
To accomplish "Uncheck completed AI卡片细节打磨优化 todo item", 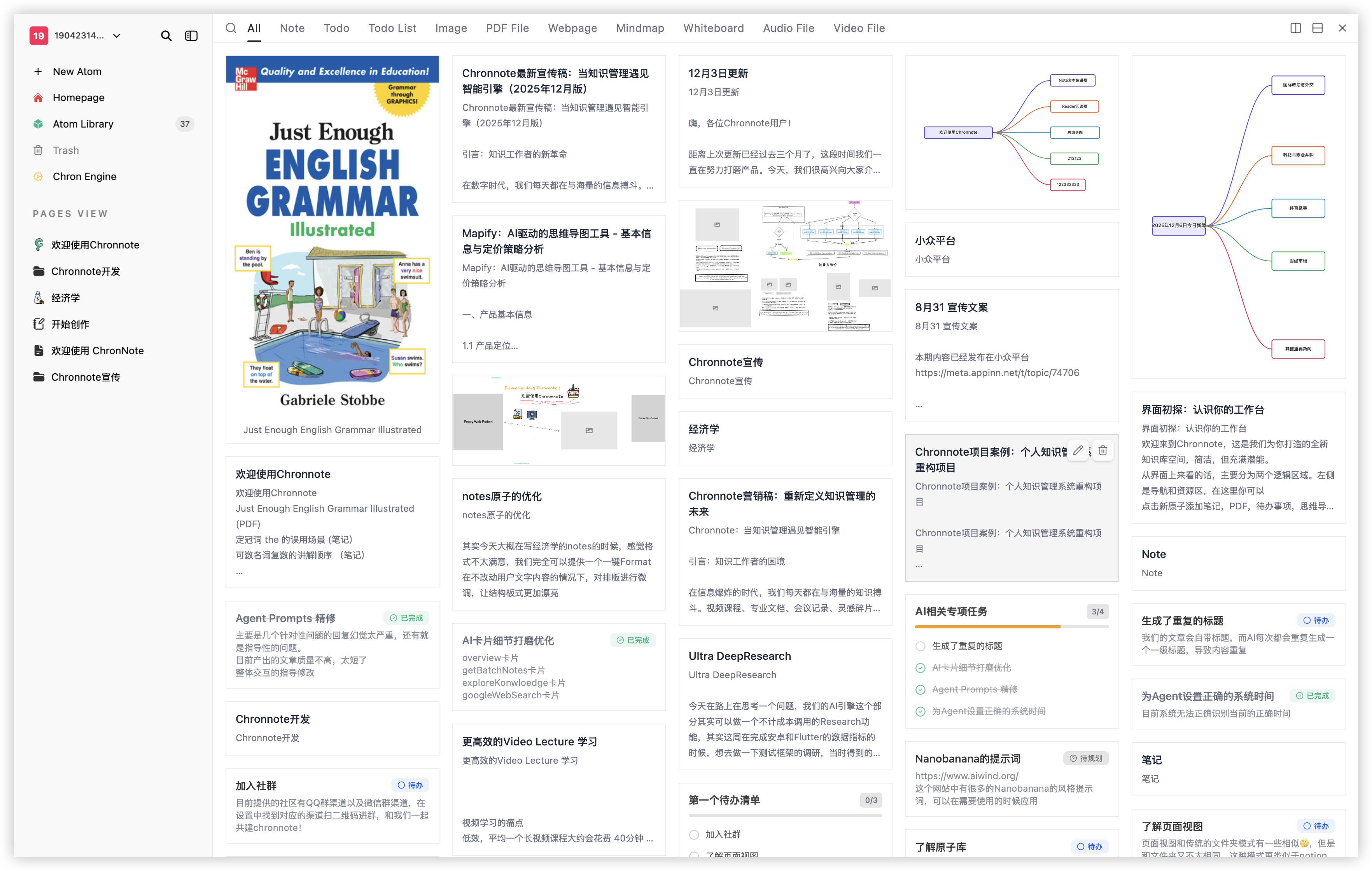I will click(920, 668).
